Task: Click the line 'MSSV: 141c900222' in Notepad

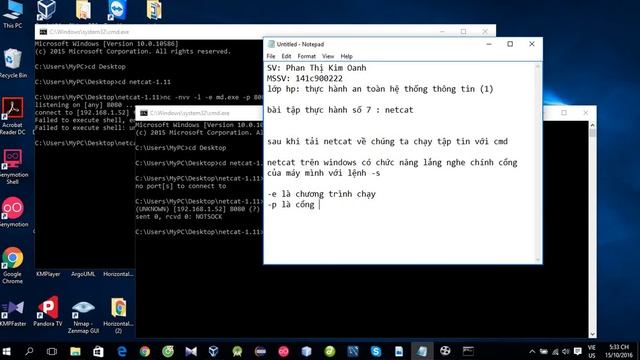Action: (x=304, y=78)
